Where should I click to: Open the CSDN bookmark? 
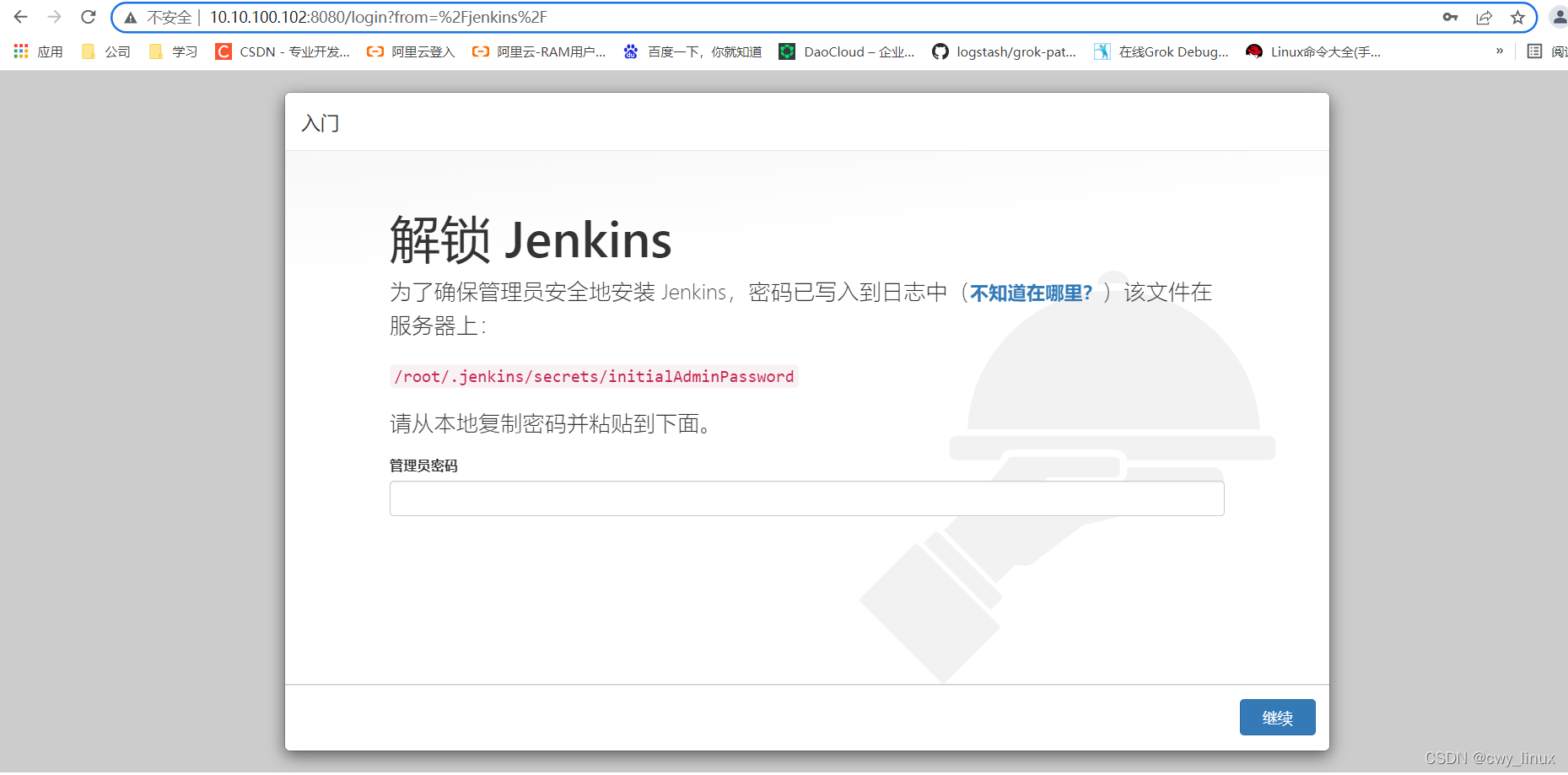point(283,51)
